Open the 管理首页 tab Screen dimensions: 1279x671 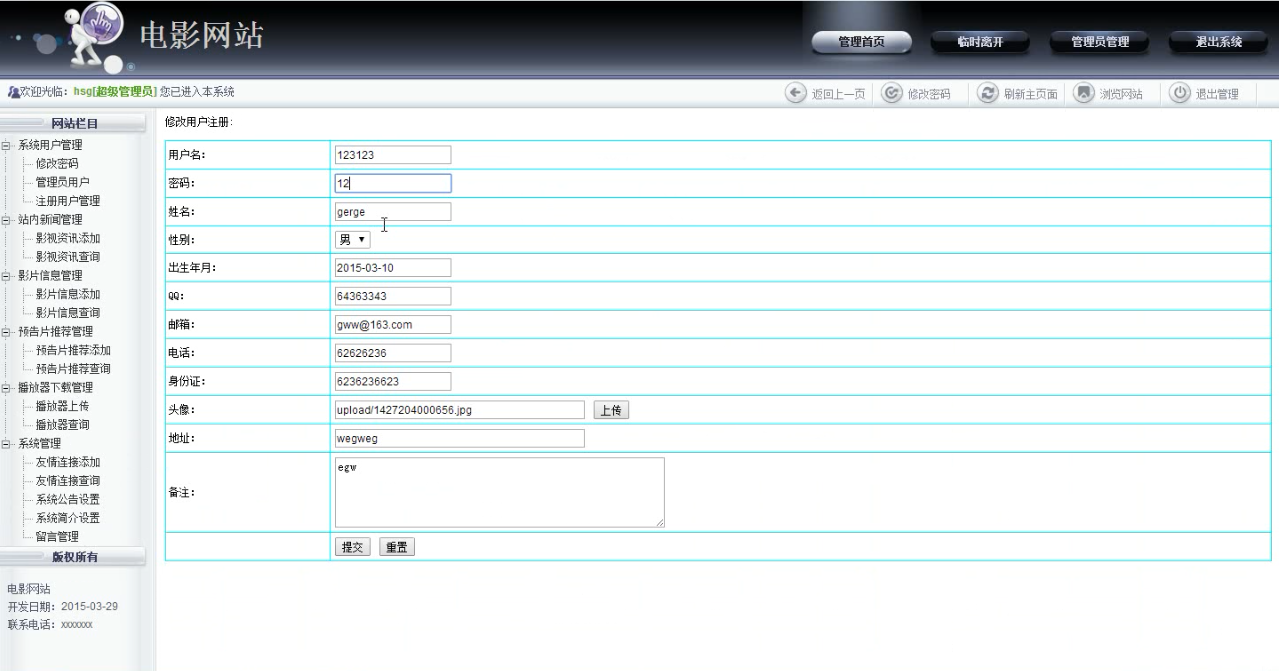click(861, 42)
